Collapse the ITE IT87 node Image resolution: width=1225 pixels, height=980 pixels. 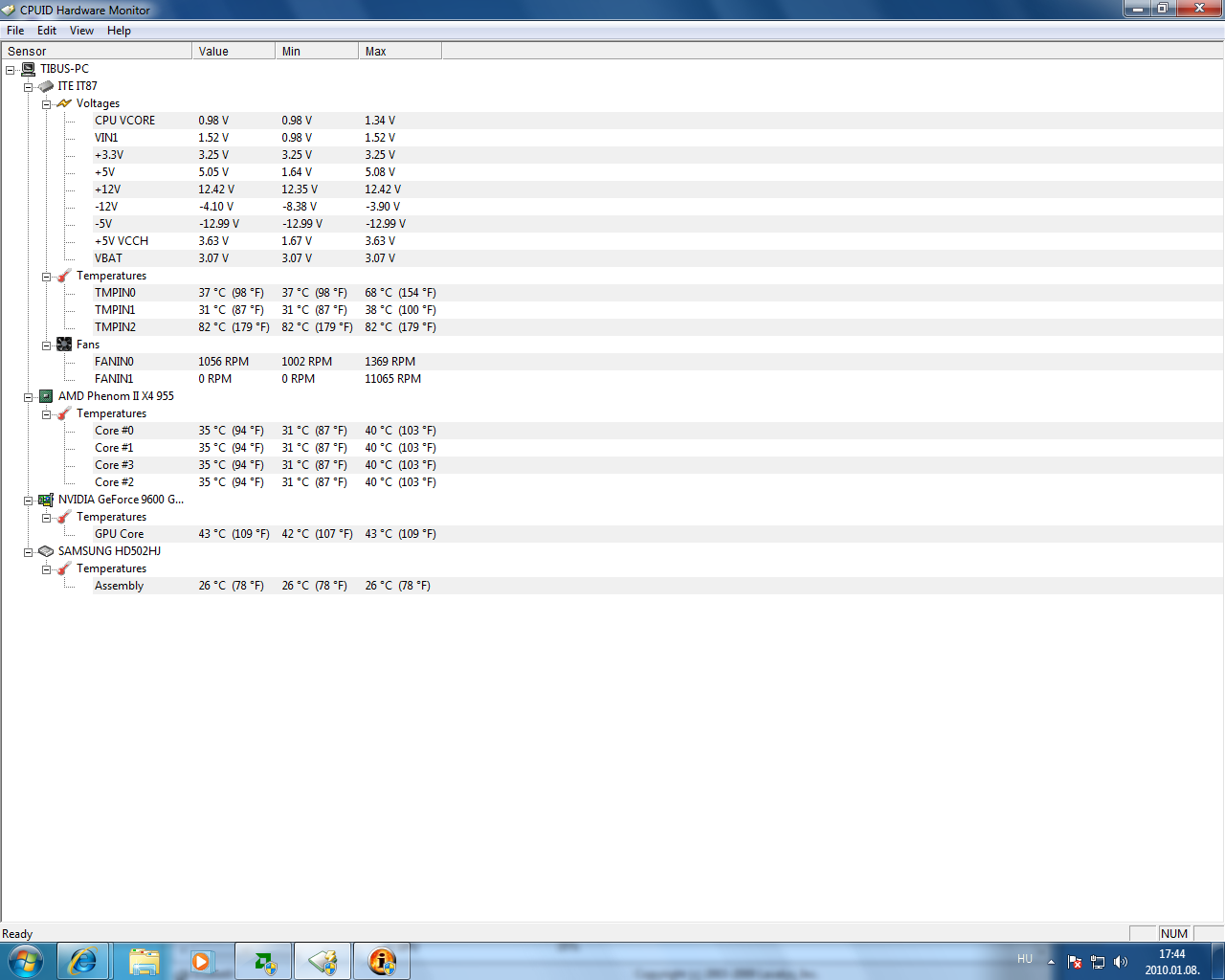29,87
